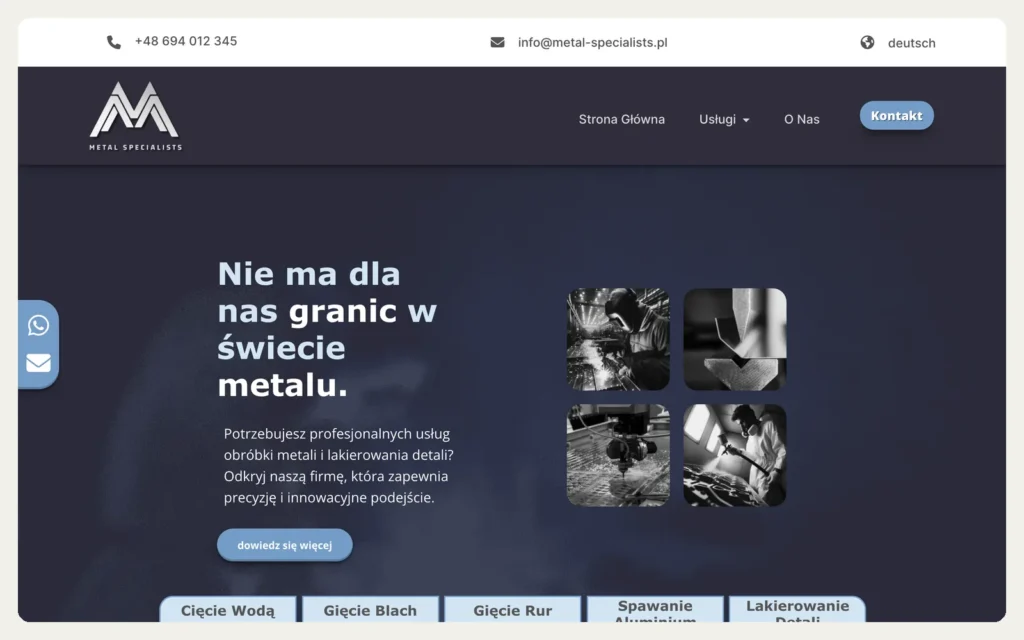Select the Cięcie Wodą tab
The image size is (1024, 640).
pos(228,610)
